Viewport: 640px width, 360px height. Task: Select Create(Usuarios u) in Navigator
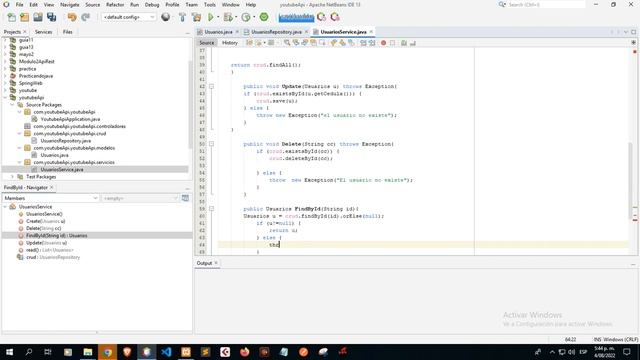pos(45,221)
